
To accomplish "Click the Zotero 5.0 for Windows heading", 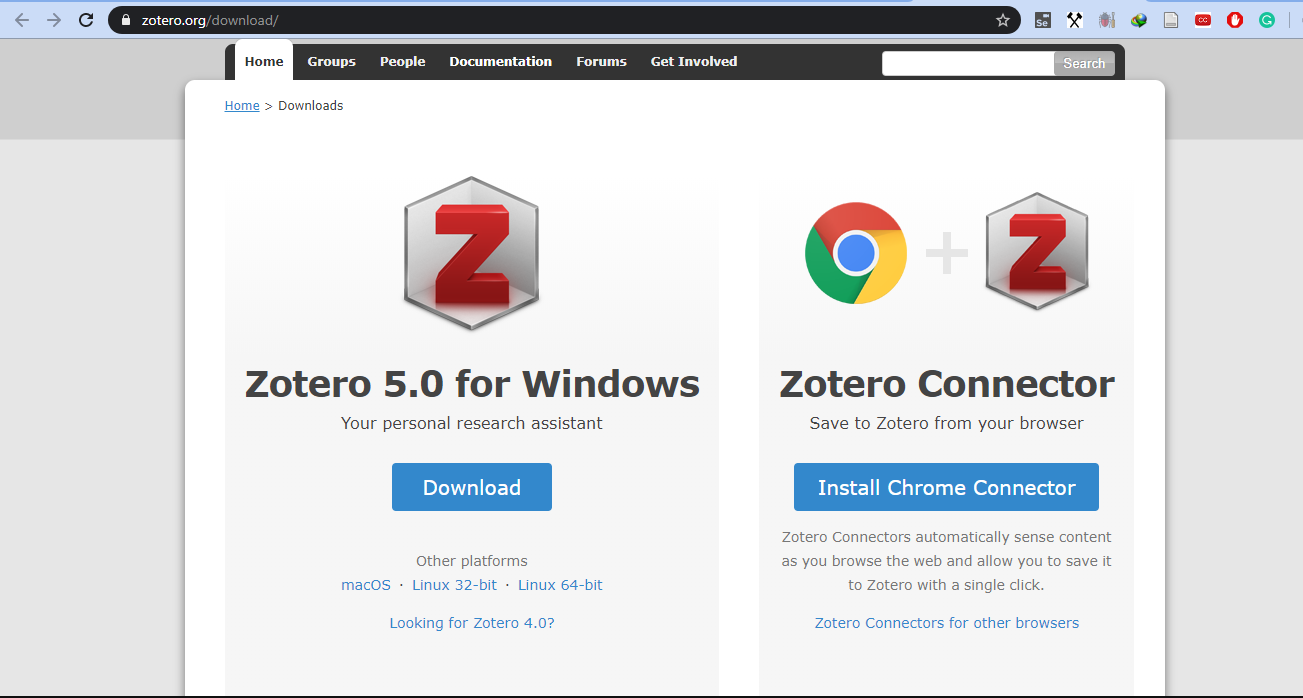I will (x=472, y=384).
